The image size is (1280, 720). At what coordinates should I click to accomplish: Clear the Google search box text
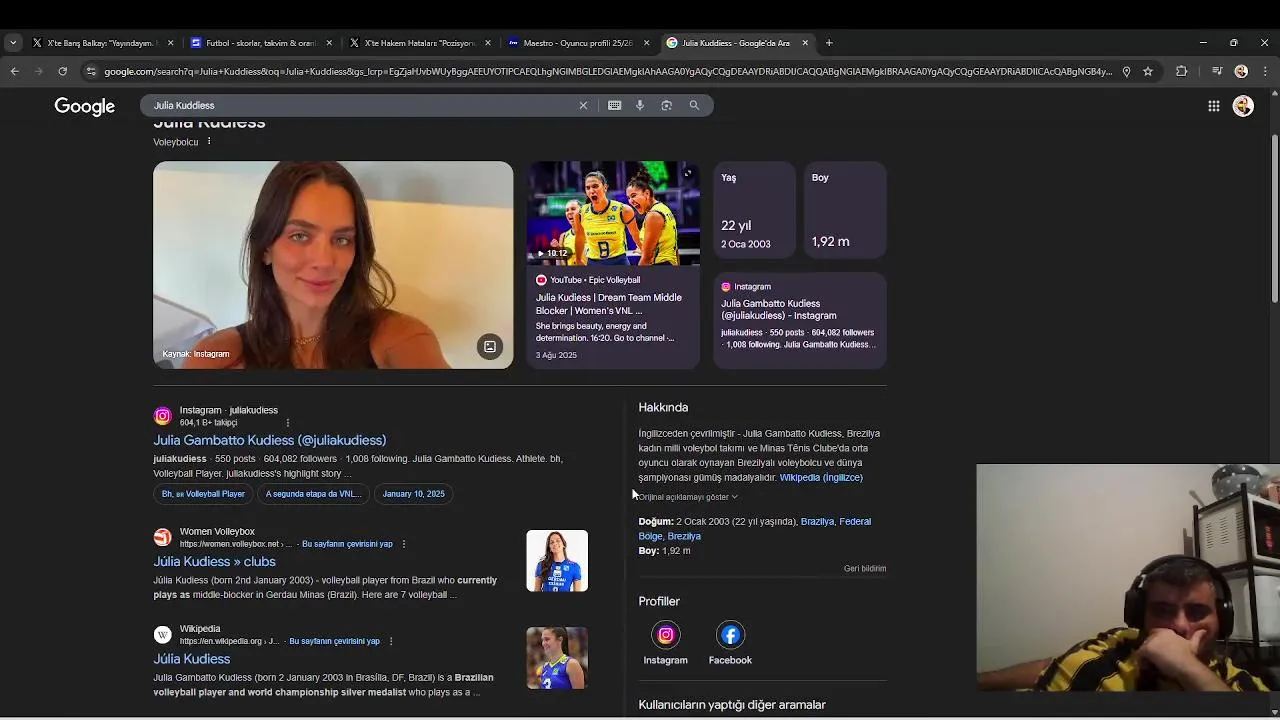(583, 105)
